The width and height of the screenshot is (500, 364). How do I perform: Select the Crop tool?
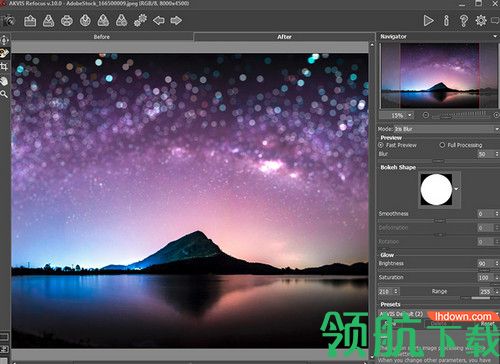pos(4,67)
